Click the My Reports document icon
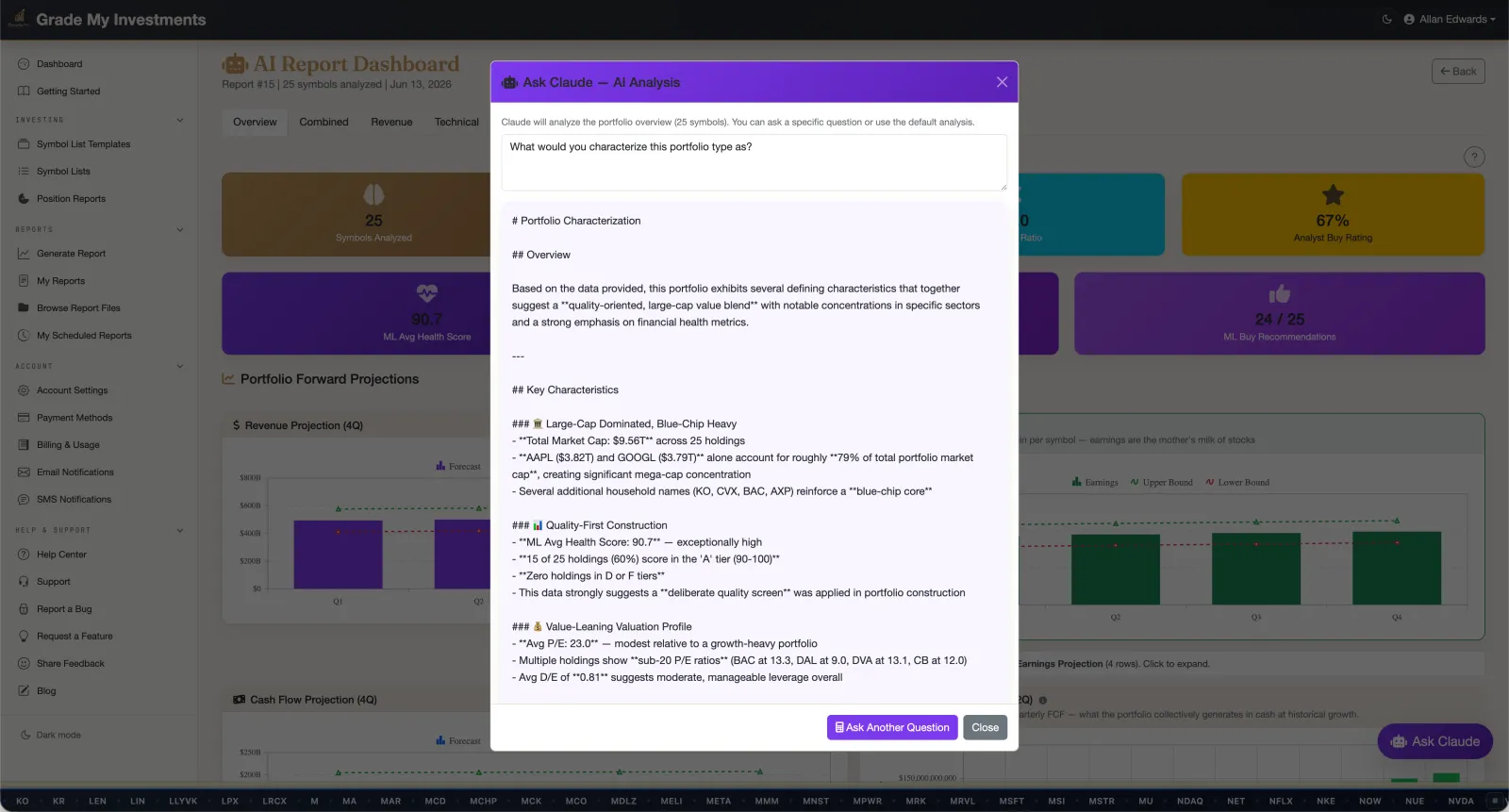This screenshot has height=812, width=1509. pyautogui.click(x=24, y=281)
